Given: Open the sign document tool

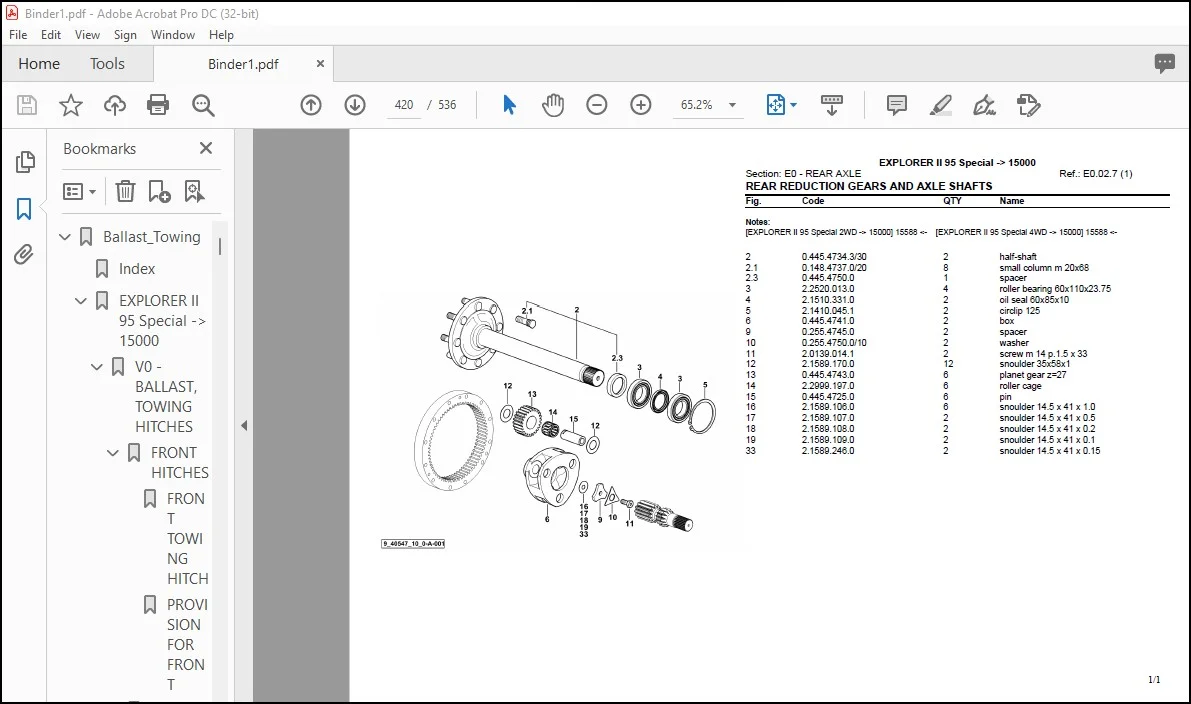Looking at the screenshot, I should (x=984, y=105).
